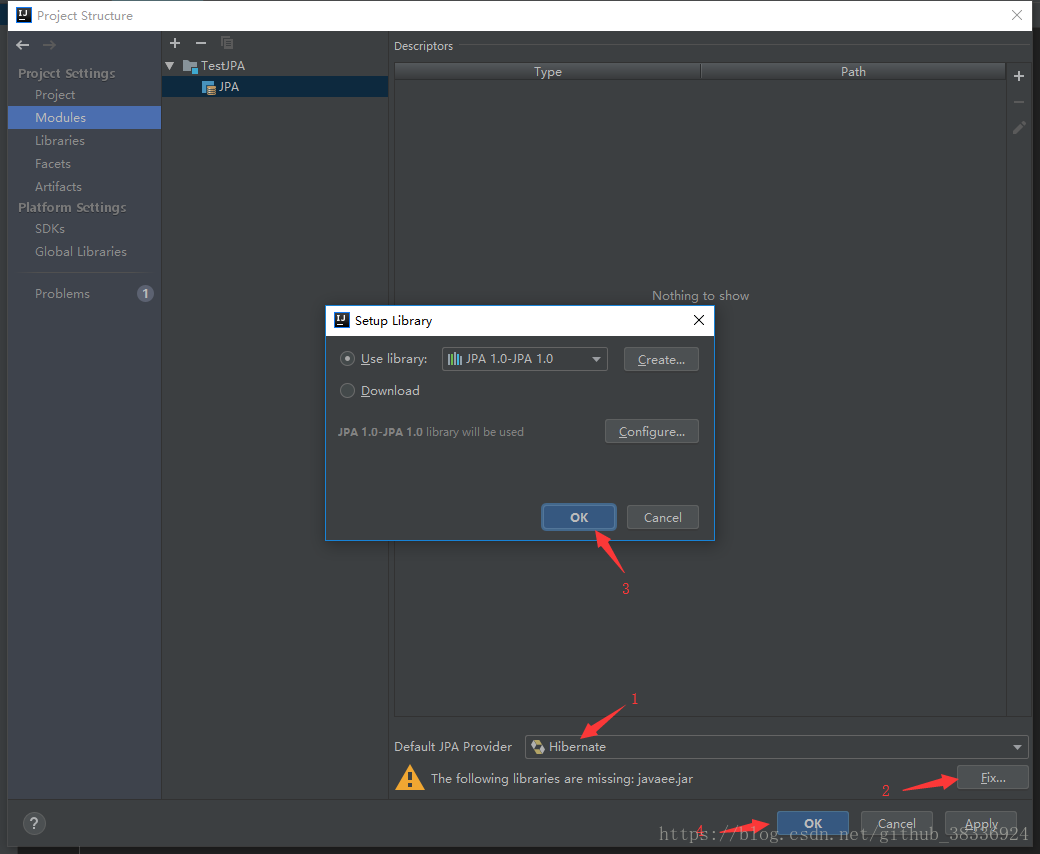
Task: Select the JPA facet tree item
Action: (275, 87)
